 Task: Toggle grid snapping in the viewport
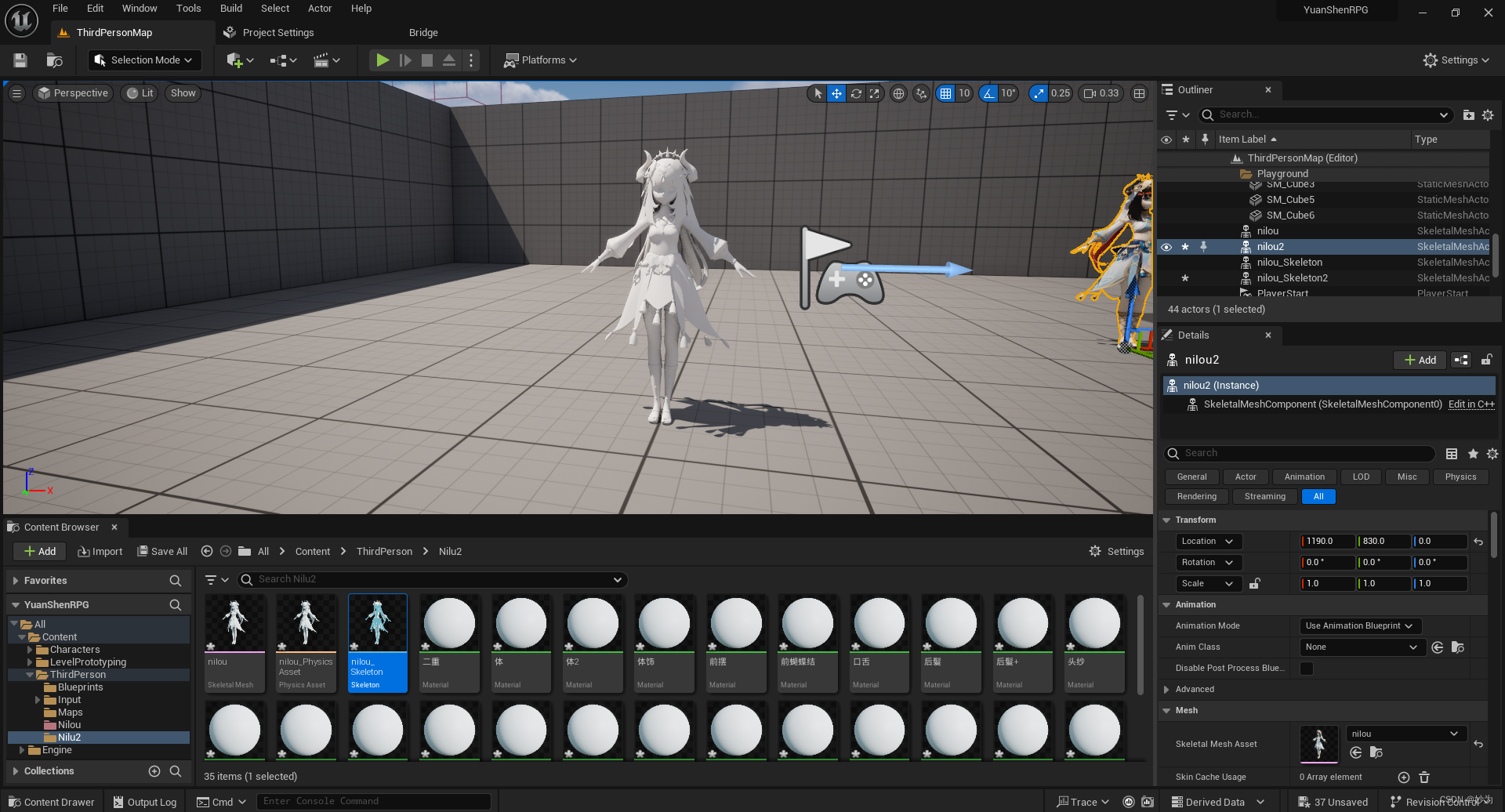click(x=945, y=93)
